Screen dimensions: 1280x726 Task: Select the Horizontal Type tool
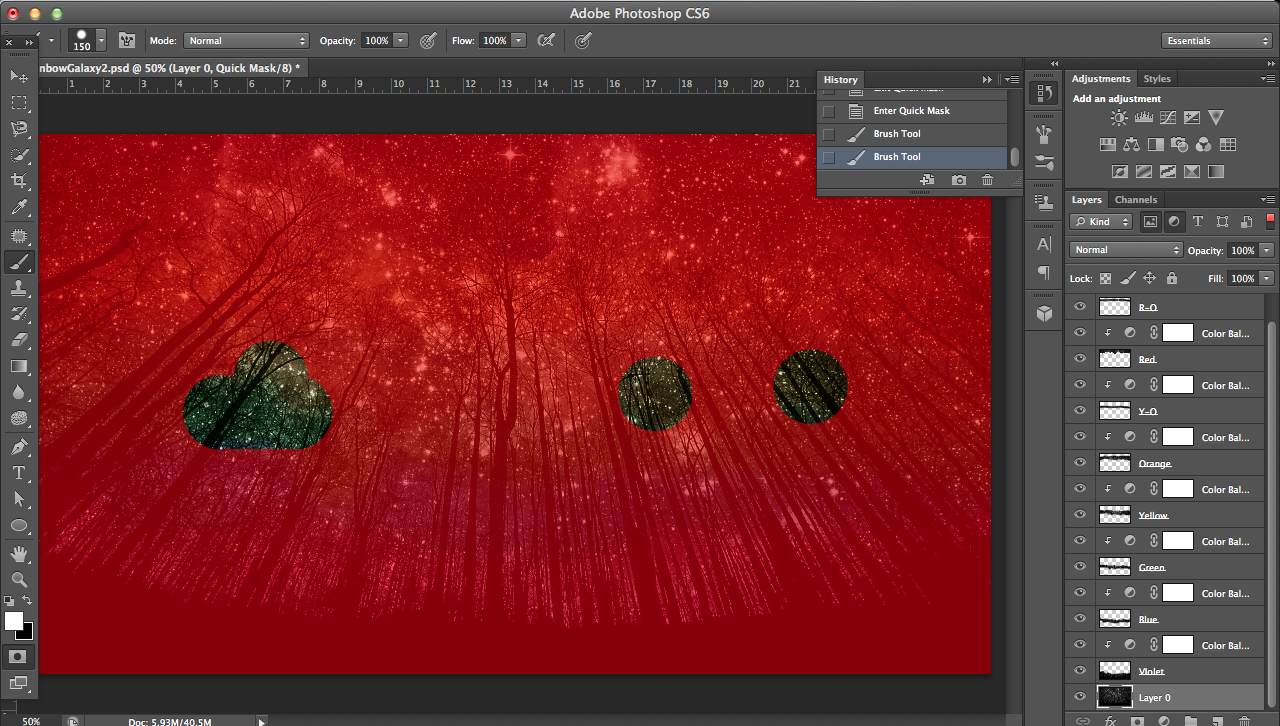[x=19, y=472]
